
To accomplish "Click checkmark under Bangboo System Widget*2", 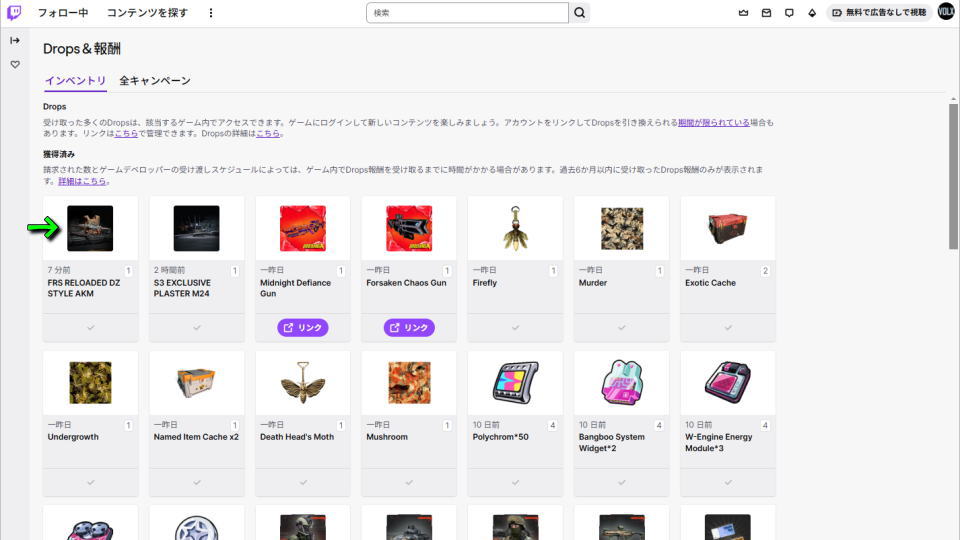I will pyautogui.click(x=621, y=482).
